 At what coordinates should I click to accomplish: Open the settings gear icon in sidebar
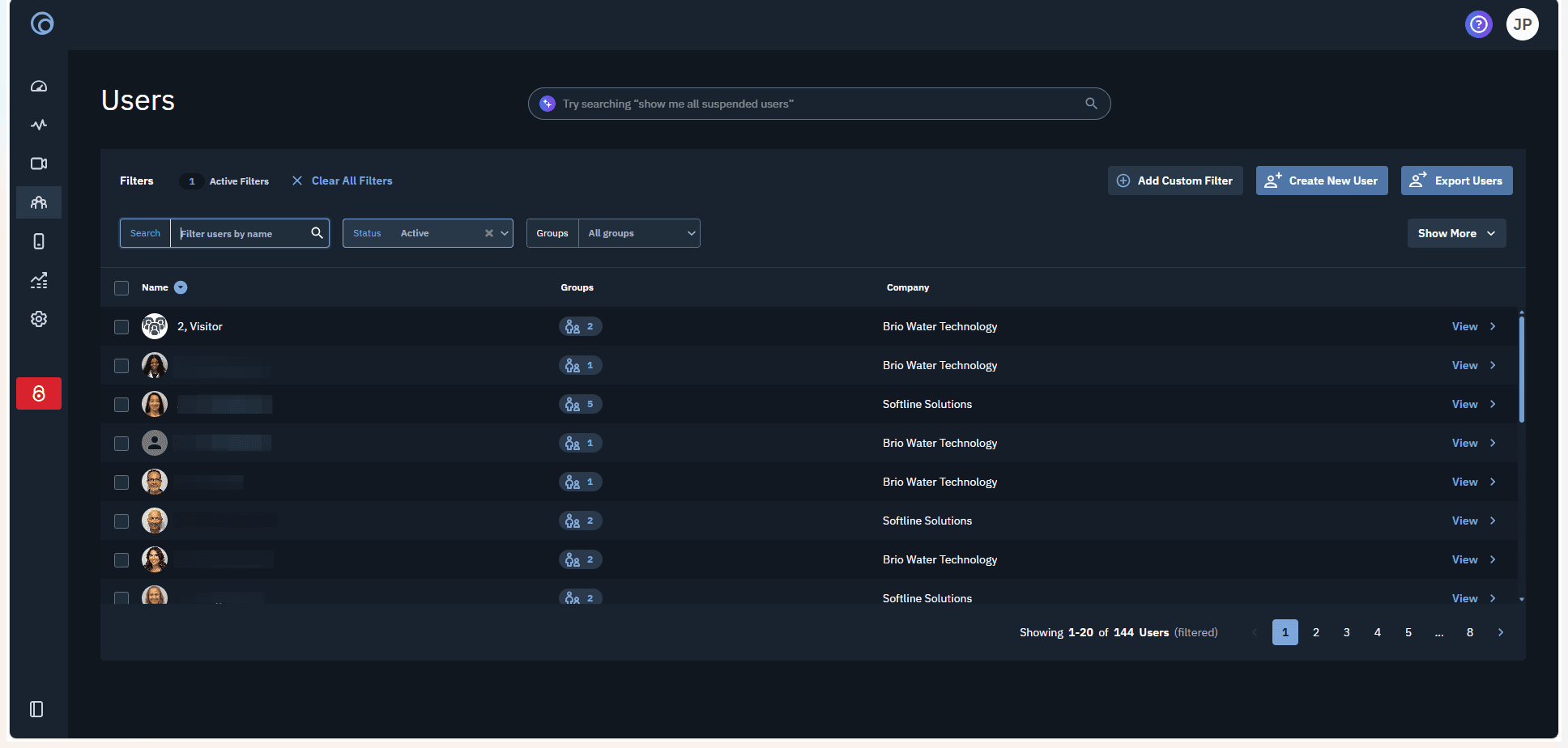click(39, 319)
